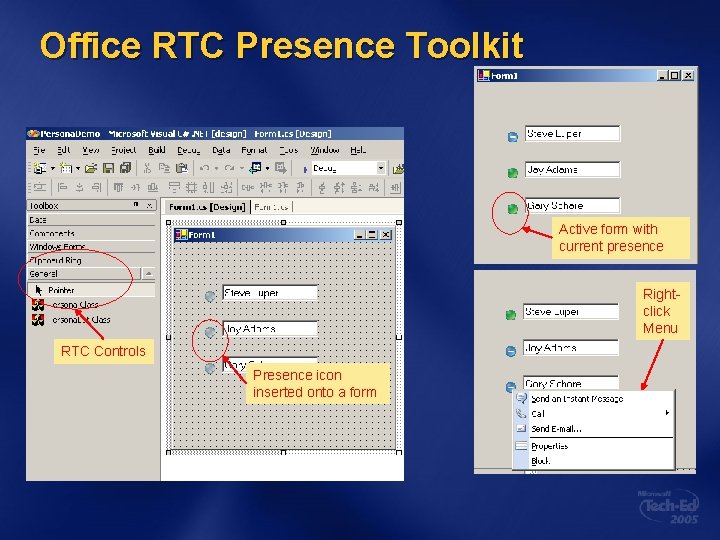The image size is (720, 540).
Task: Click the Save floppy disk icon
Action: click(108, 169)
